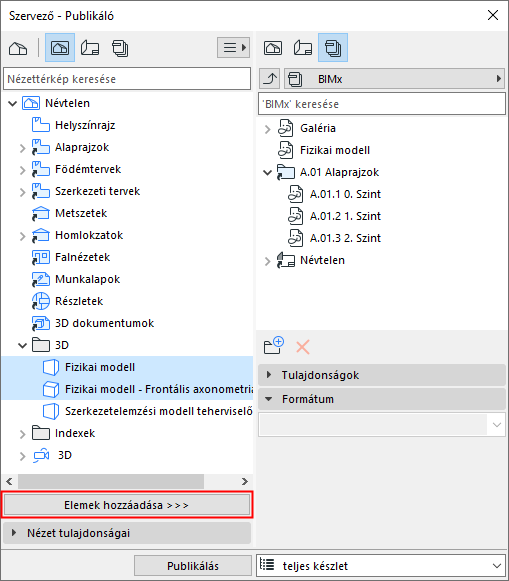The height and width of the screenshot is (581, 509).
Task: Click the Publikálás button
Action: 193,566
